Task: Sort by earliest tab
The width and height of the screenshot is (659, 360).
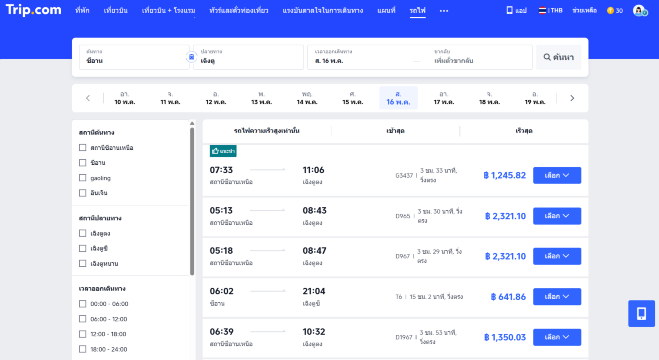Action: [x=395, y=131]
